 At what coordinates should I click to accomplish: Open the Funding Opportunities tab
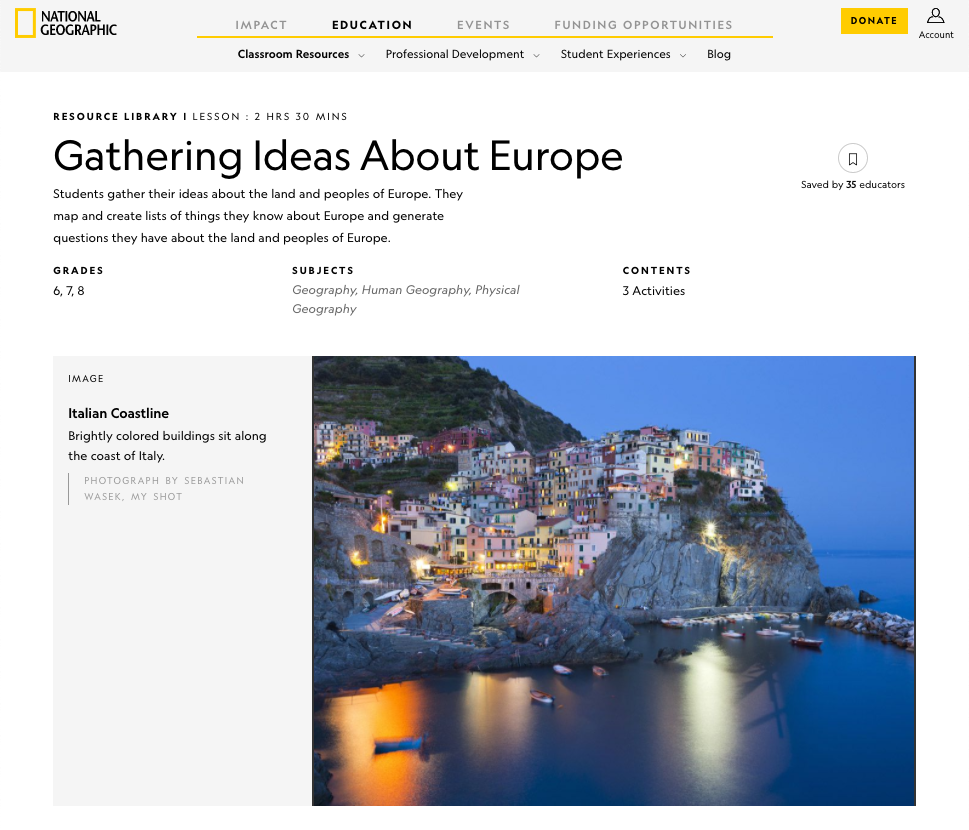pyautogui.click(x=643, y=25)
